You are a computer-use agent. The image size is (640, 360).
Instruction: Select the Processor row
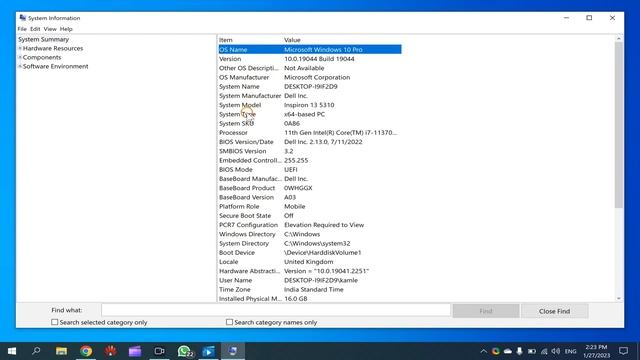coord(310,133)
